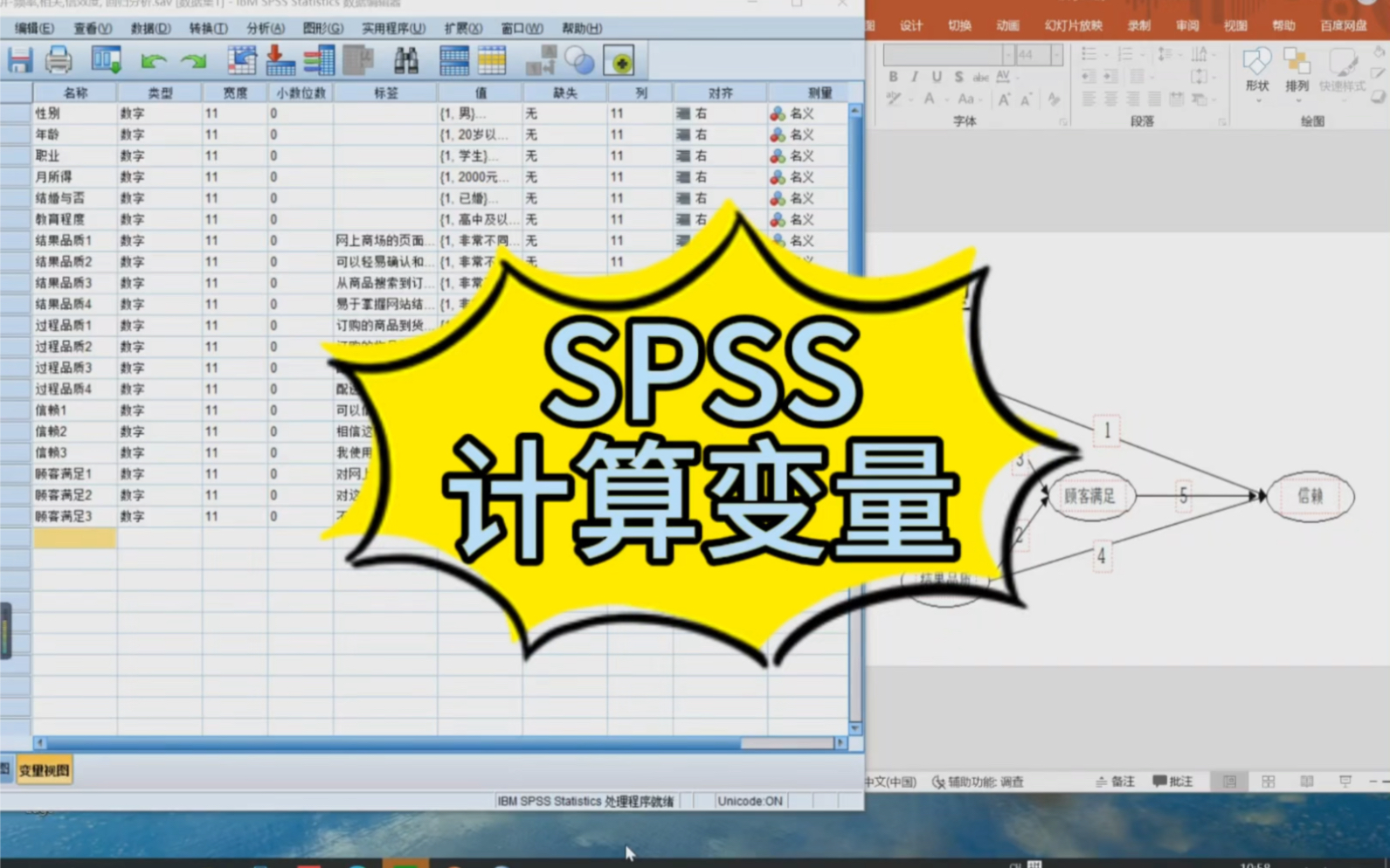Toggle Bold in PowerPoint font group
Image resolution: width=1390 pixels, height=868 pixels.
pos(893,77)
